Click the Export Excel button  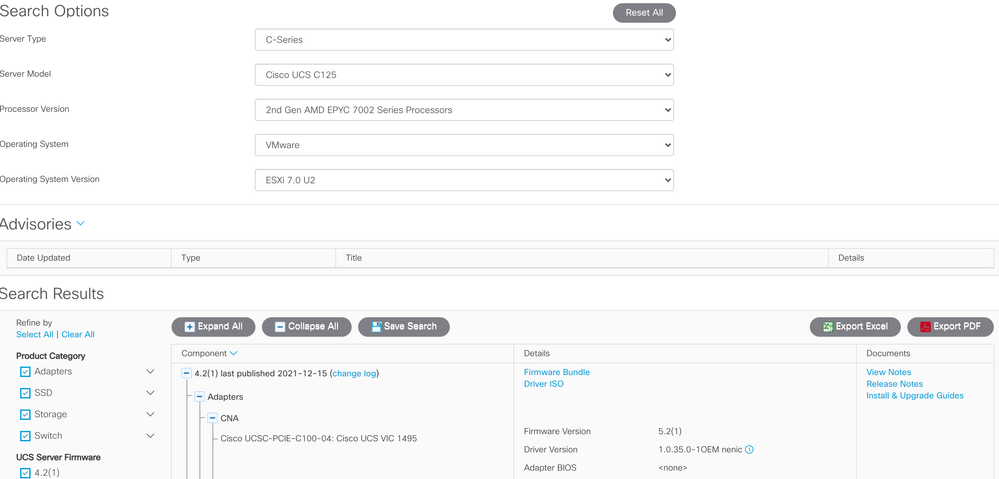point(855,327)
